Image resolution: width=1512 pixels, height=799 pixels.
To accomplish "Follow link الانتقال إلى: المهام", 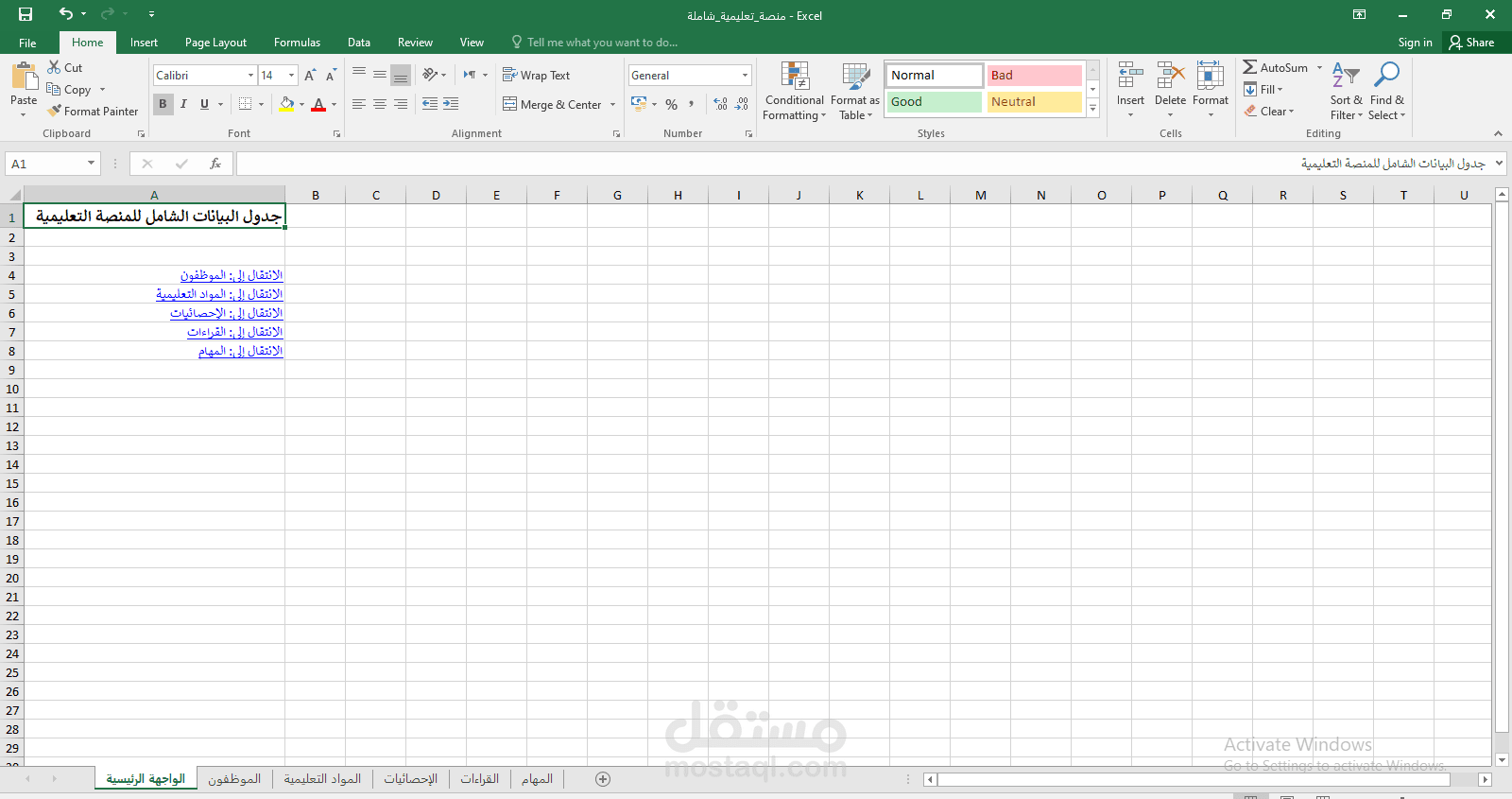I will click(240, 351).
